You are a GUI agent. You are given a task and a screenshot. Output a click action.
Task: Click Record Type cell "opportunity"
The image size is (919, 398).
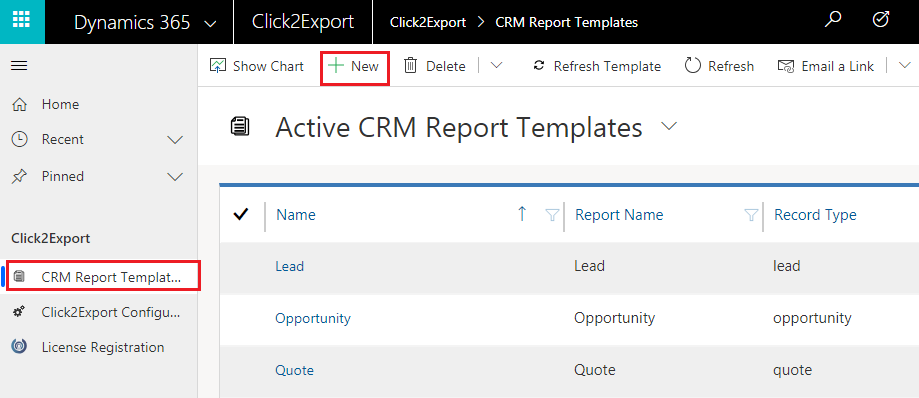(812, 318)
